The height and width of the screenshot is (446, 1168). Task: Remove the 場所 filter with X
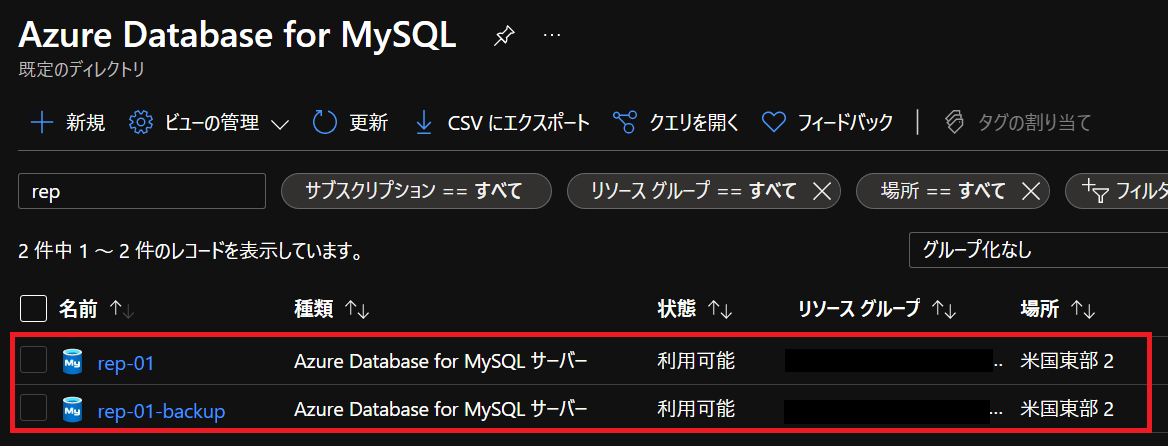tap(1030, 191)
